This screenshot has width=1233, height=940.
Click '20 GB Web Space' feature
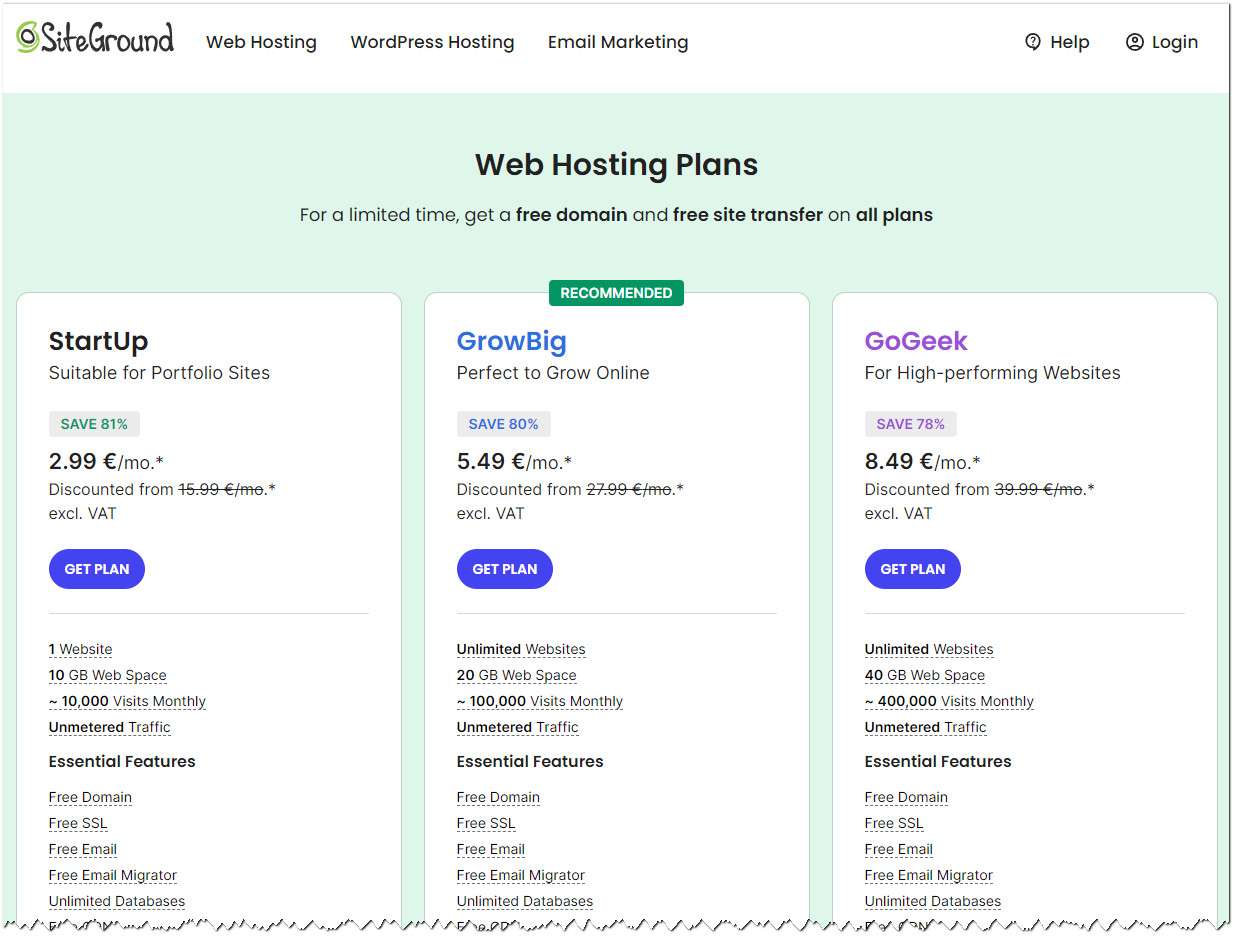pyautogui.click(x=517, y=675)
